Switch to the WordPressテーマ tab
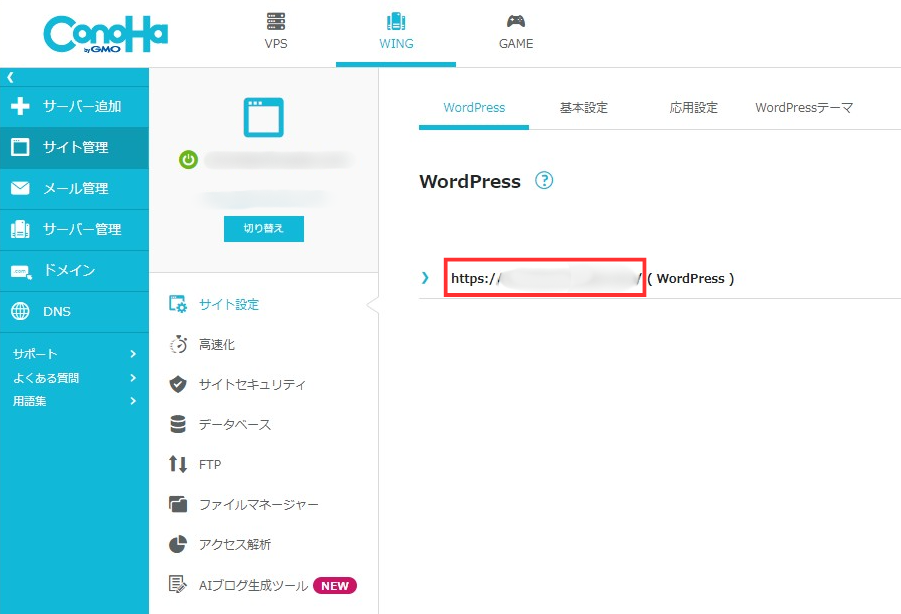Image resolution: width=901 pixels, height=614 pixels. (x=804, y=107)
